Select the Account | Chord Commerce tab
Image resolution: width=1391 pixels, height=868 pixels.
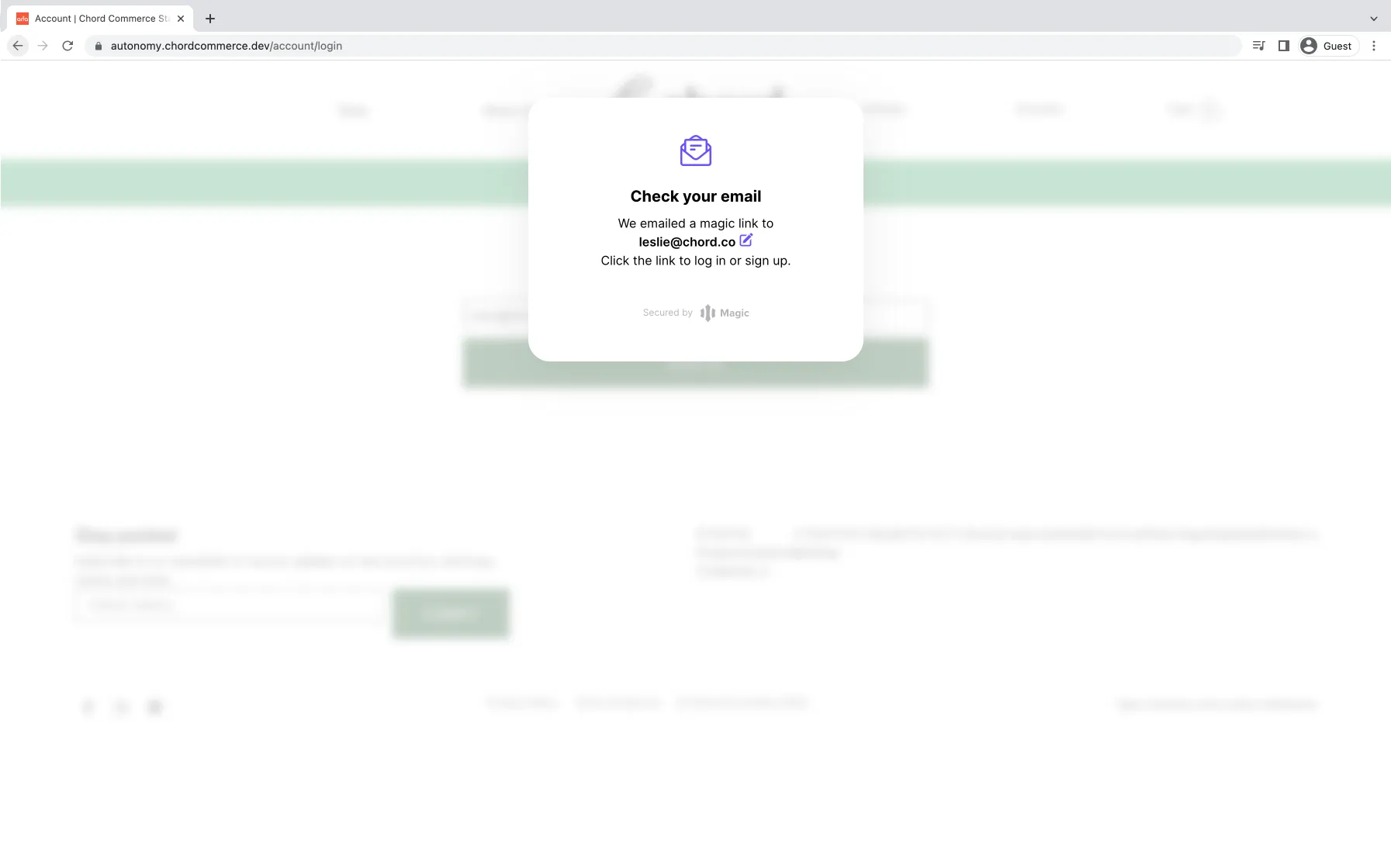coord(101,19)
